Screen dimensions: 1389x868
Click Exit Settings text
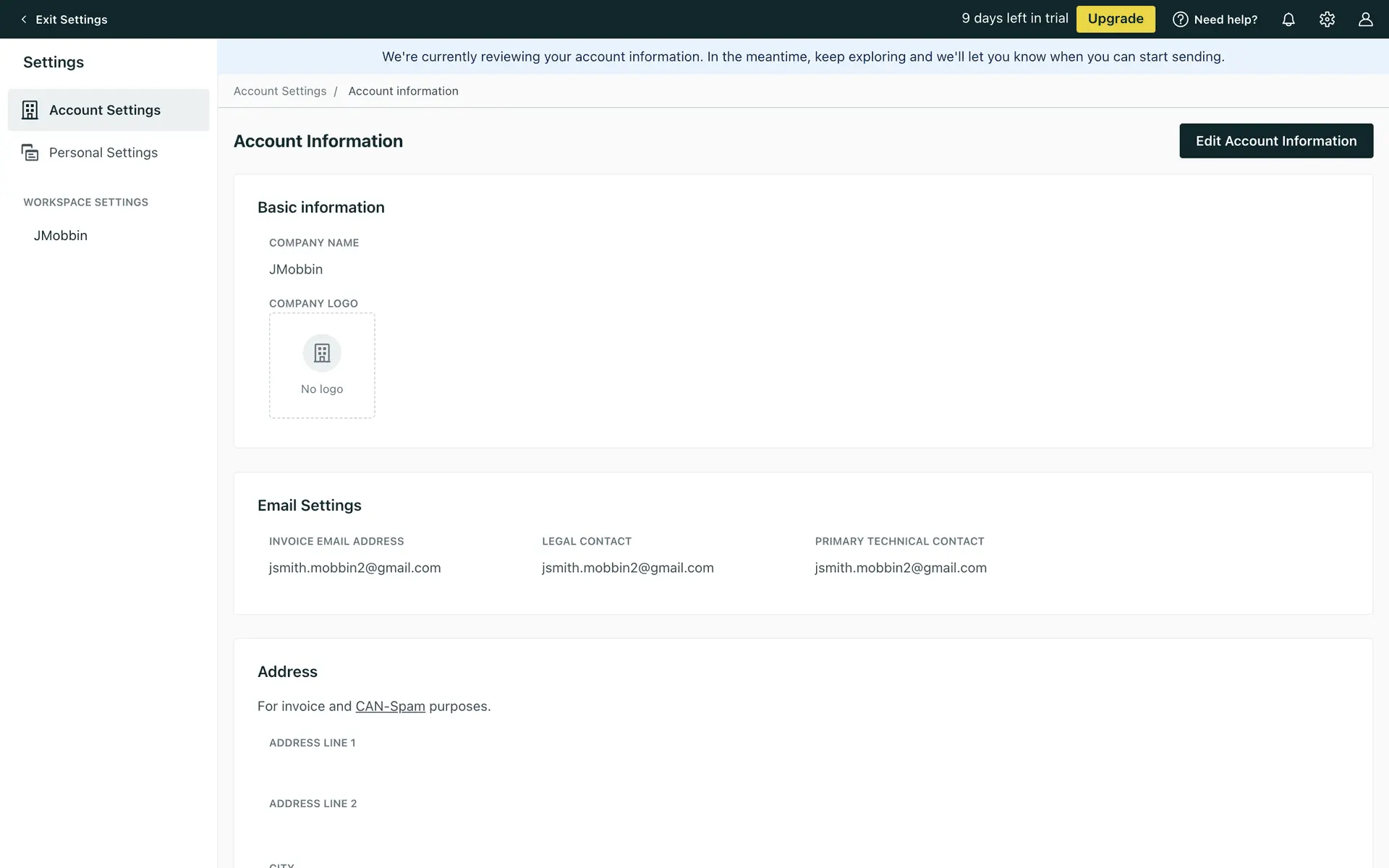(x=72, y=20)
